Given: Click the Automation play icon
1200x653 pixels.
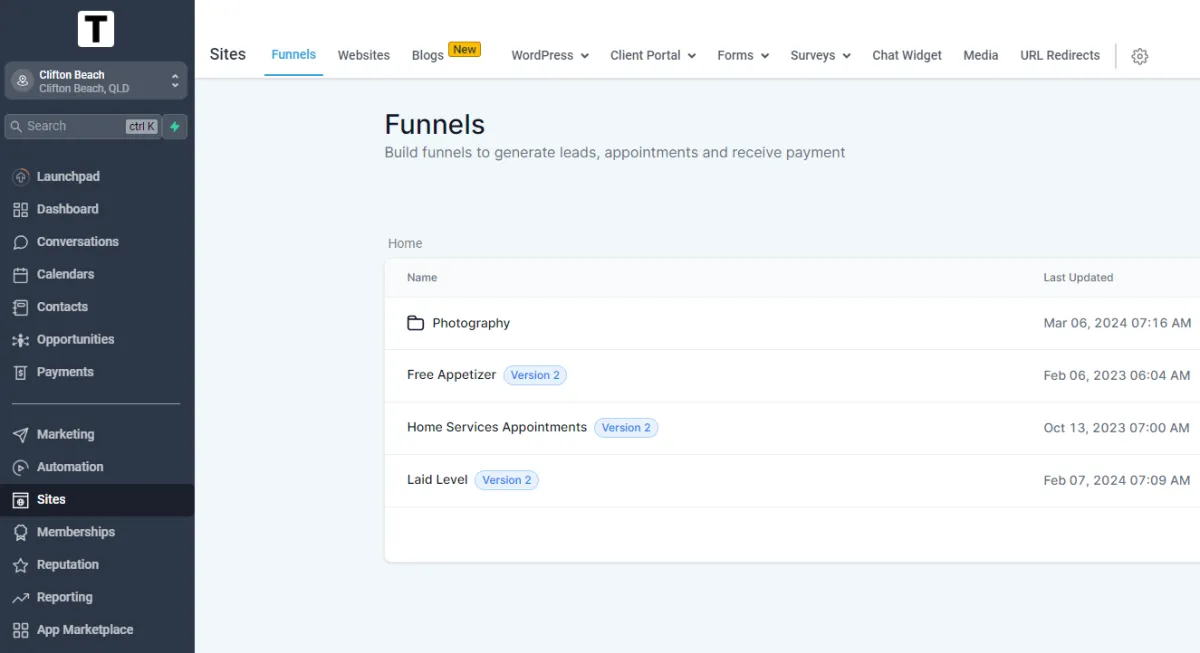Looking at the screenshot, I should 20,467.
